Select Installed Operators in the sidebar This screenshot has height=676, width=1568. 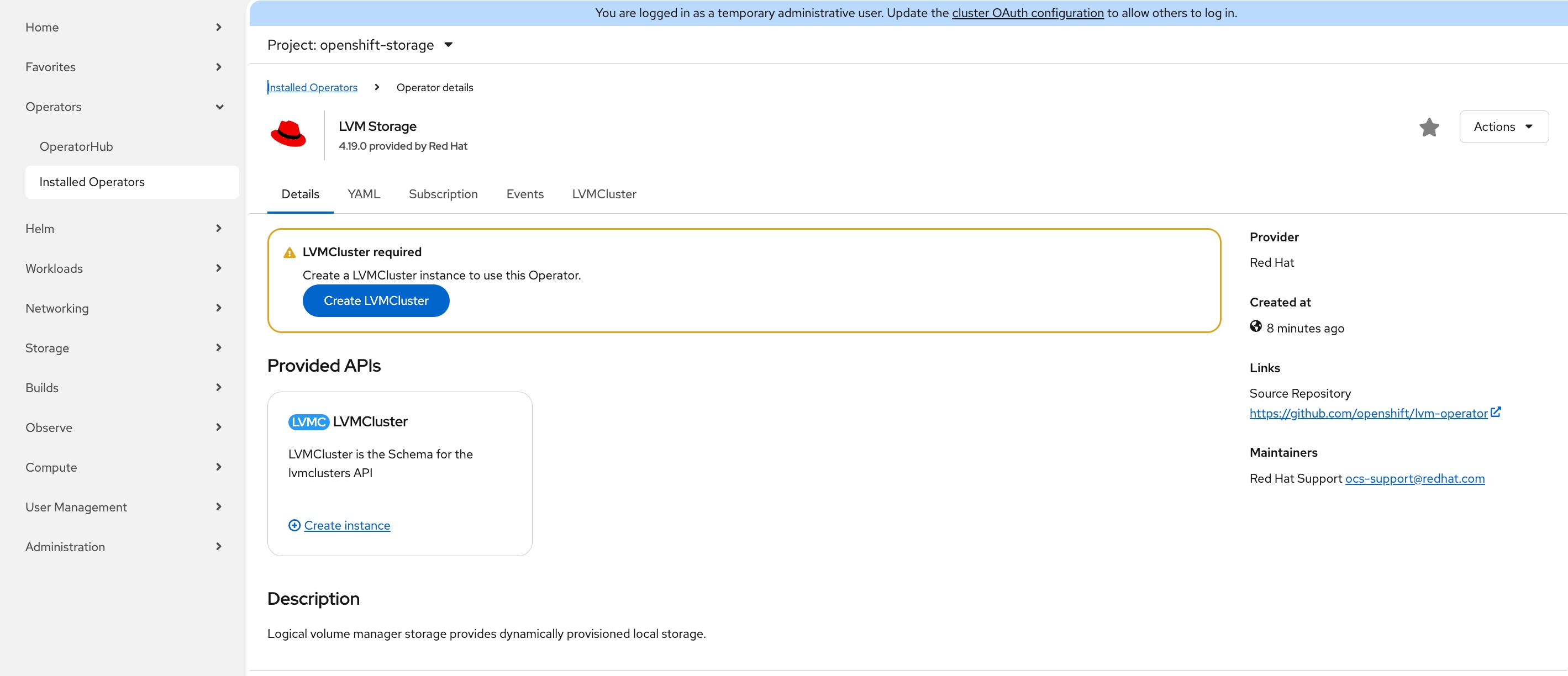click(x=132, y=182)
